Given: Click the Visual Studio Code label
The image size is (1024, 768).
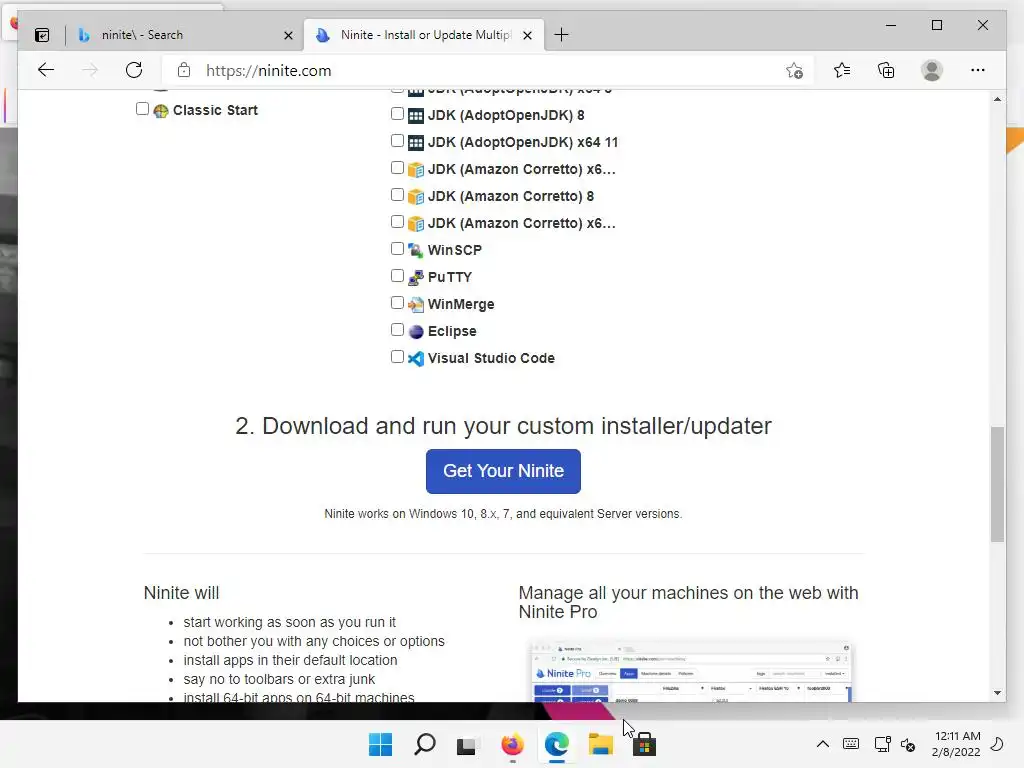Looking at the screenshot, I should (491, 359).
